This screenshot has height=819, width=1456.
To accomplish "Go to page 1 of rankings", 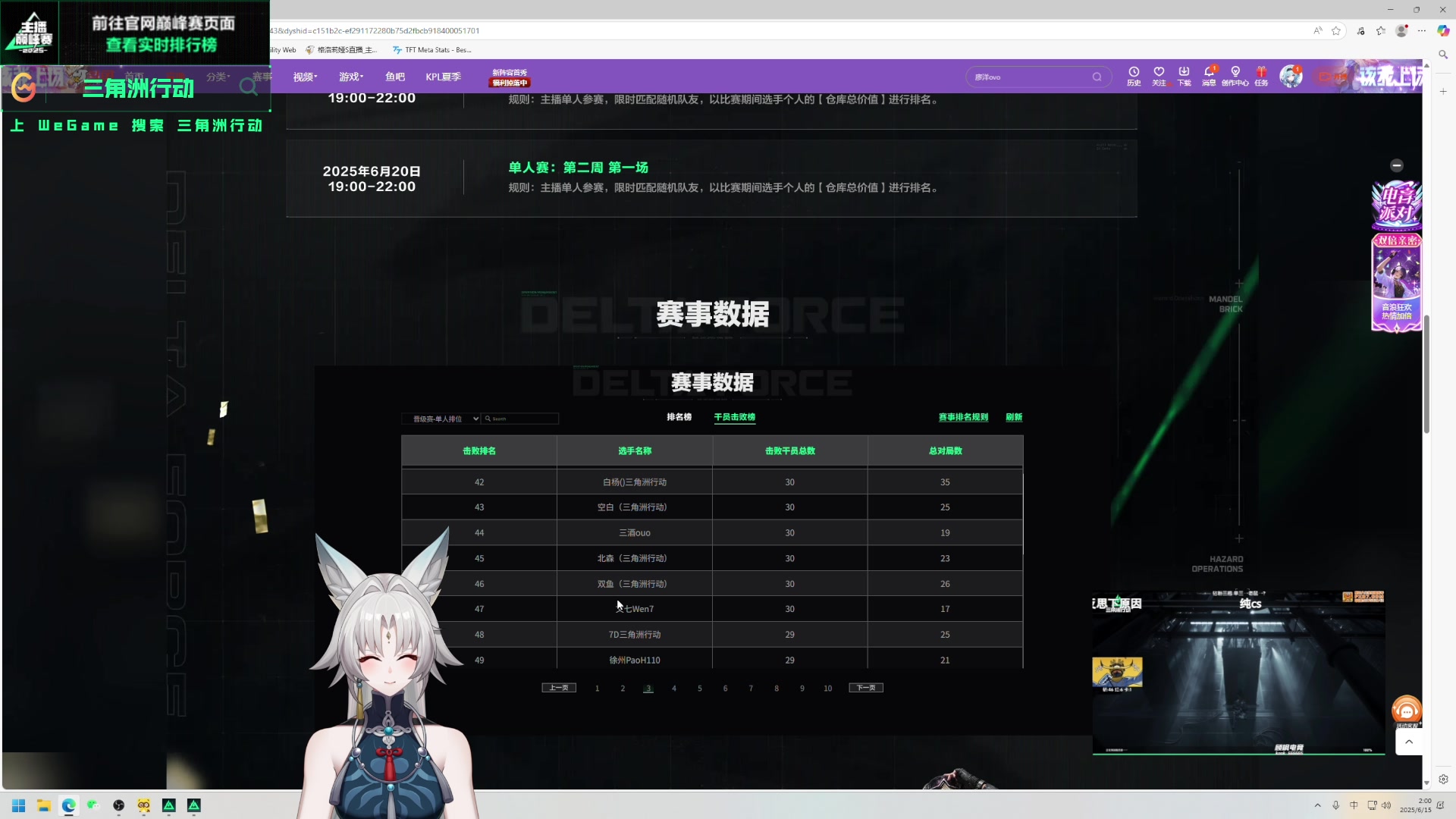I will [597, 689].
